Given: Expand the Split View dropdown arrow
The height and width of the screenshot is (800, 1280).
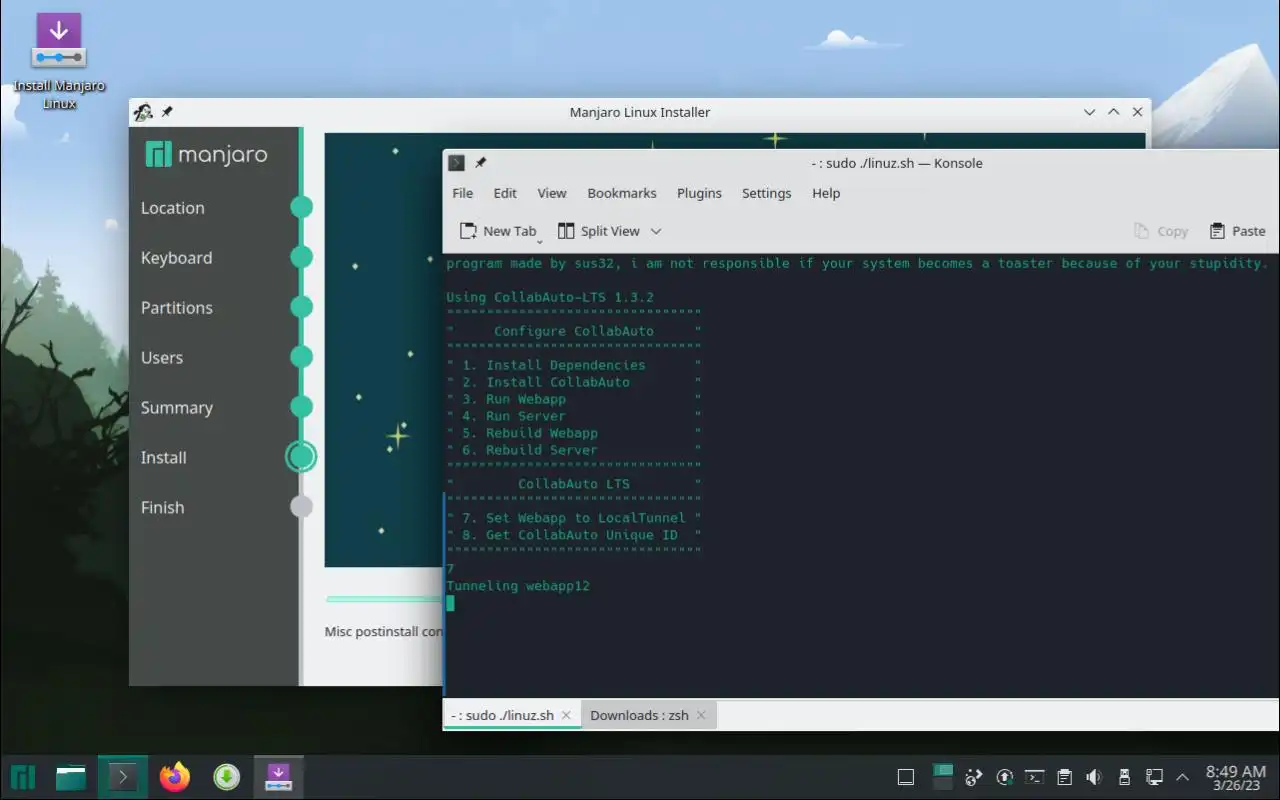Looking at the screenshot, I should click(x=656, y=231).
